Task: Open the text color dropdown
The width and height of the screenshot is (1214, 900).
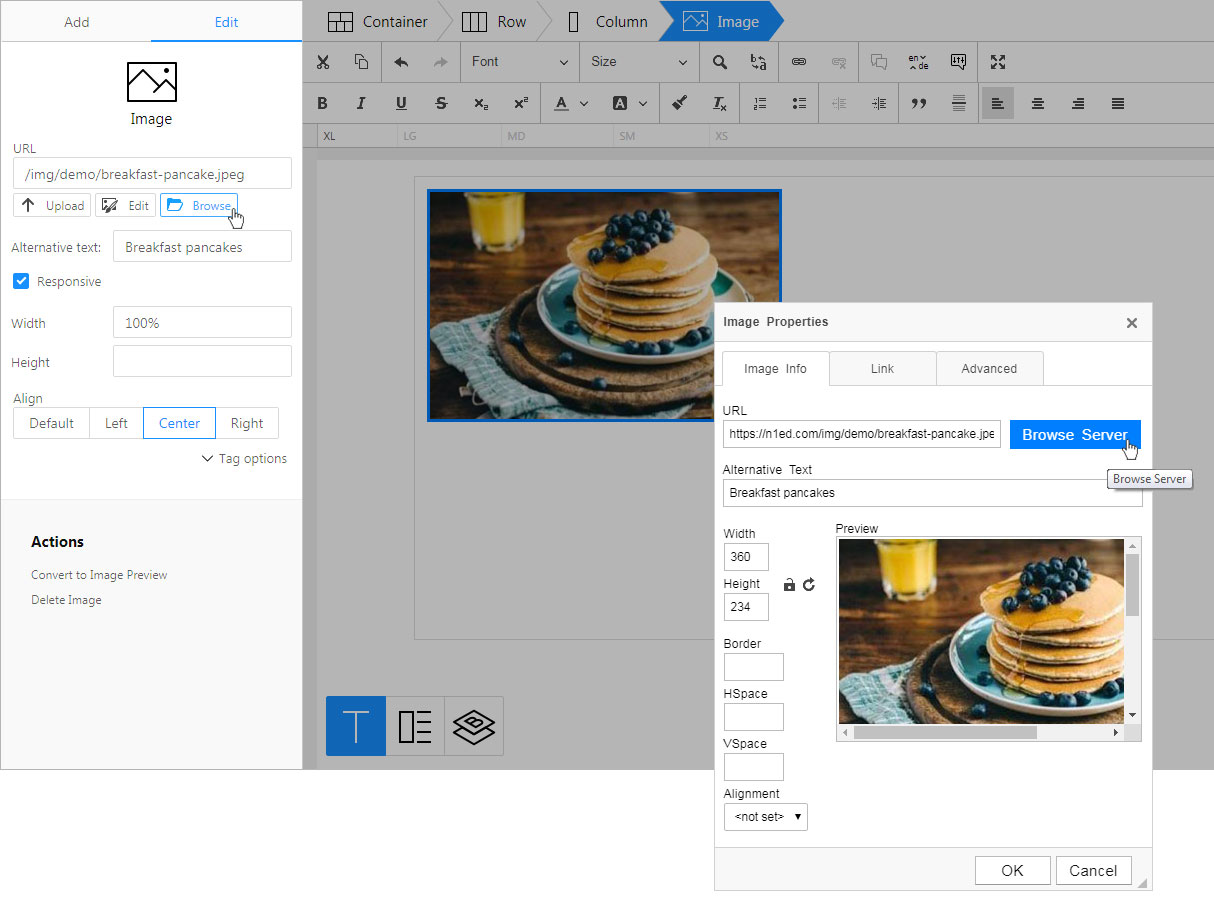Action: tap(571, 103)
